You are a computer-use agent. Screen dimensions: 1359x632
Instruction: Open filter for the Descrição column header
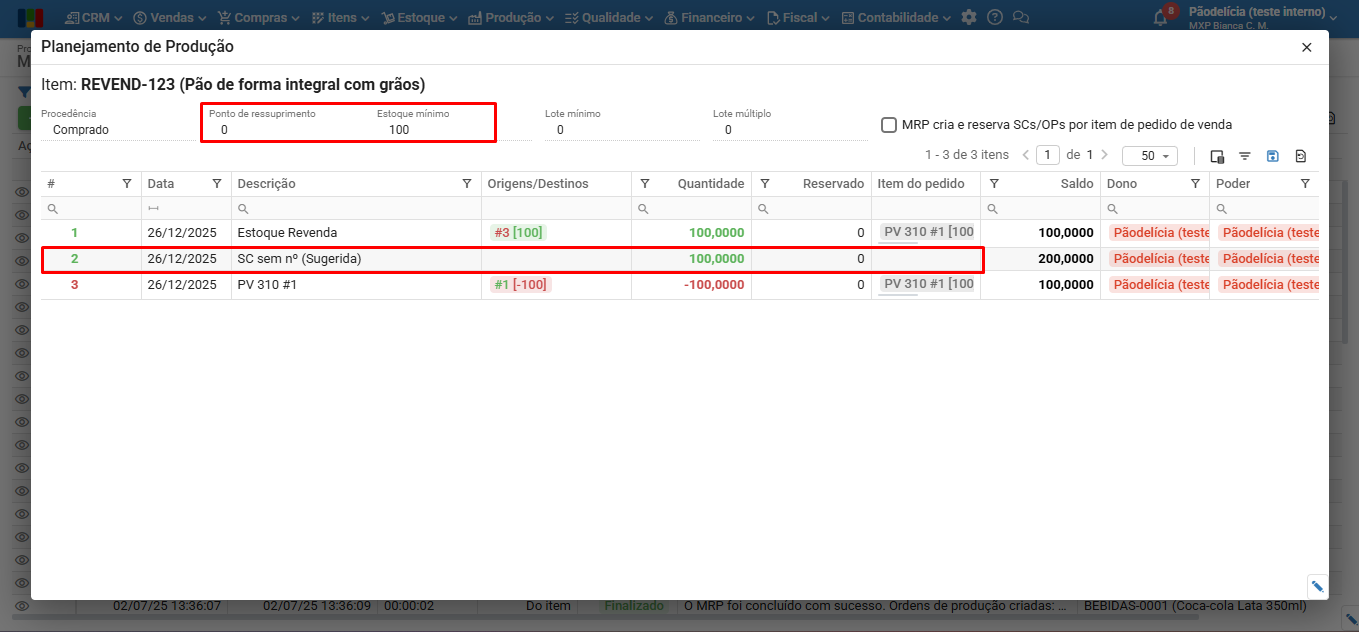point(467,184)
